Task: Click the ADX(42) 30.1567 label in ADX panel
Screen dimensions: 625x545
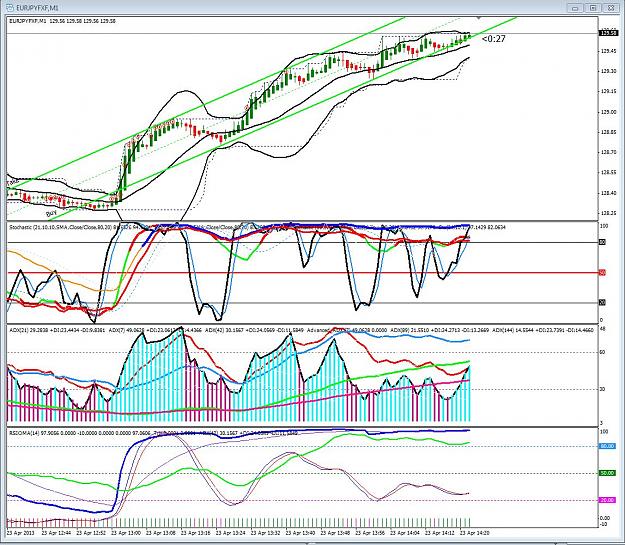Action: tap(256, 331)
